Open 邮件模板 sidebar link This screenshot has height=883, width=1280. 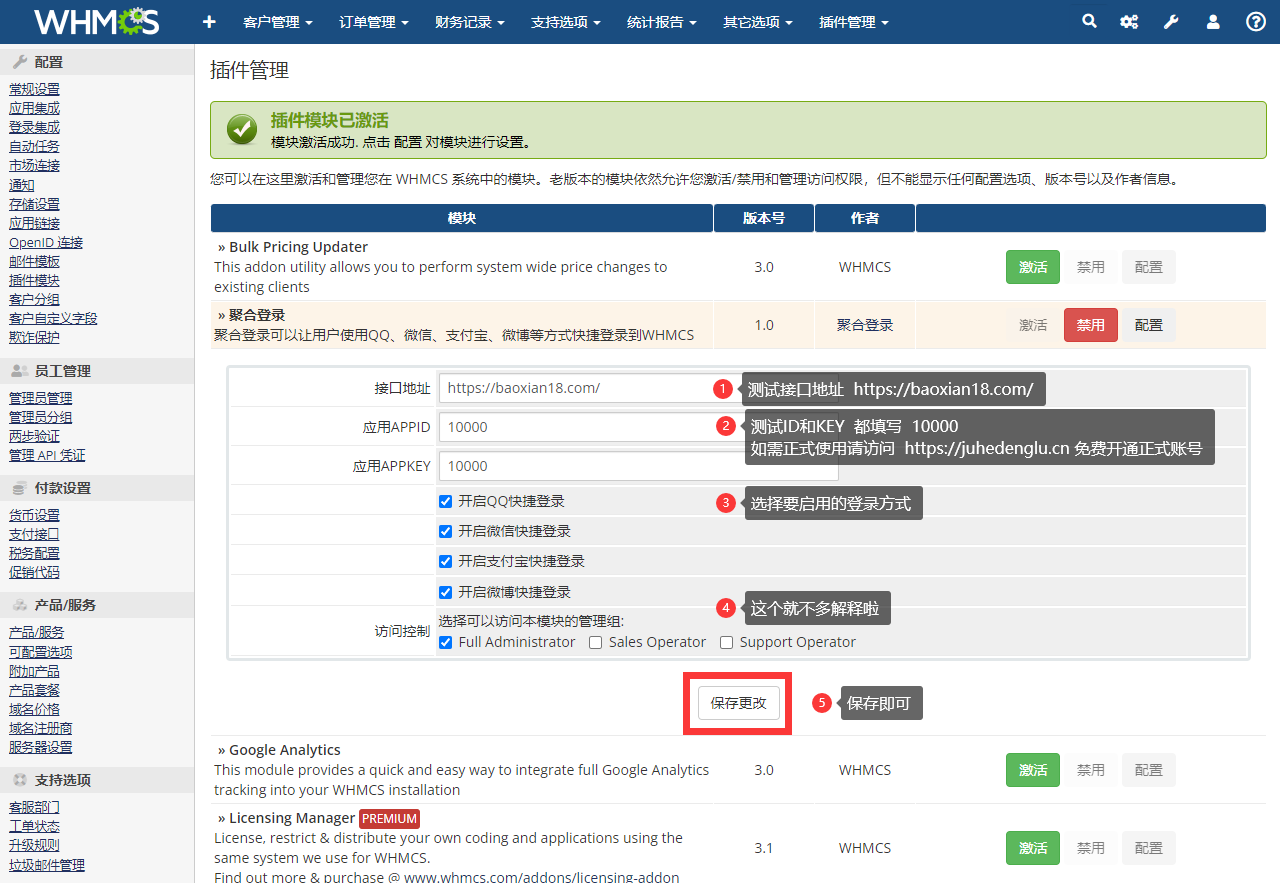tap(34, 261)
